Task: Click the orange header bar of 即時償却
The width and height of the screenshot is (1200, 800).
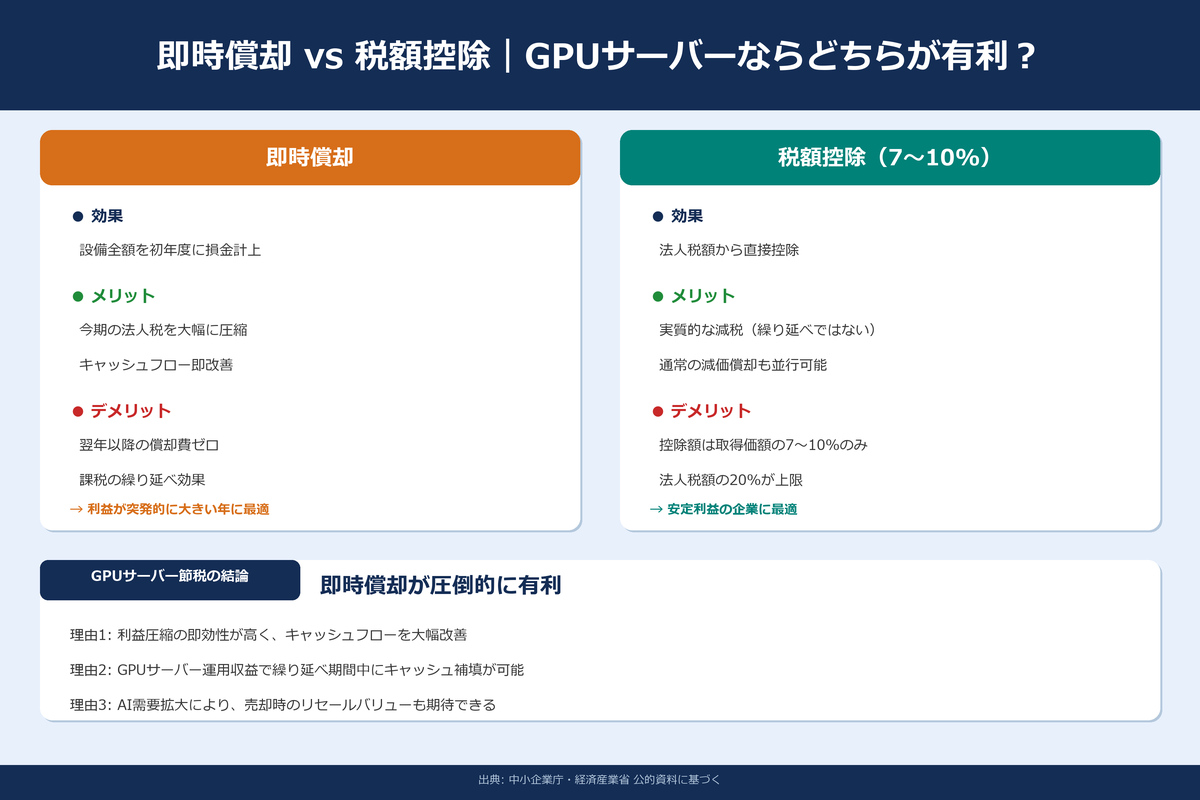Action: pos(309,156)
